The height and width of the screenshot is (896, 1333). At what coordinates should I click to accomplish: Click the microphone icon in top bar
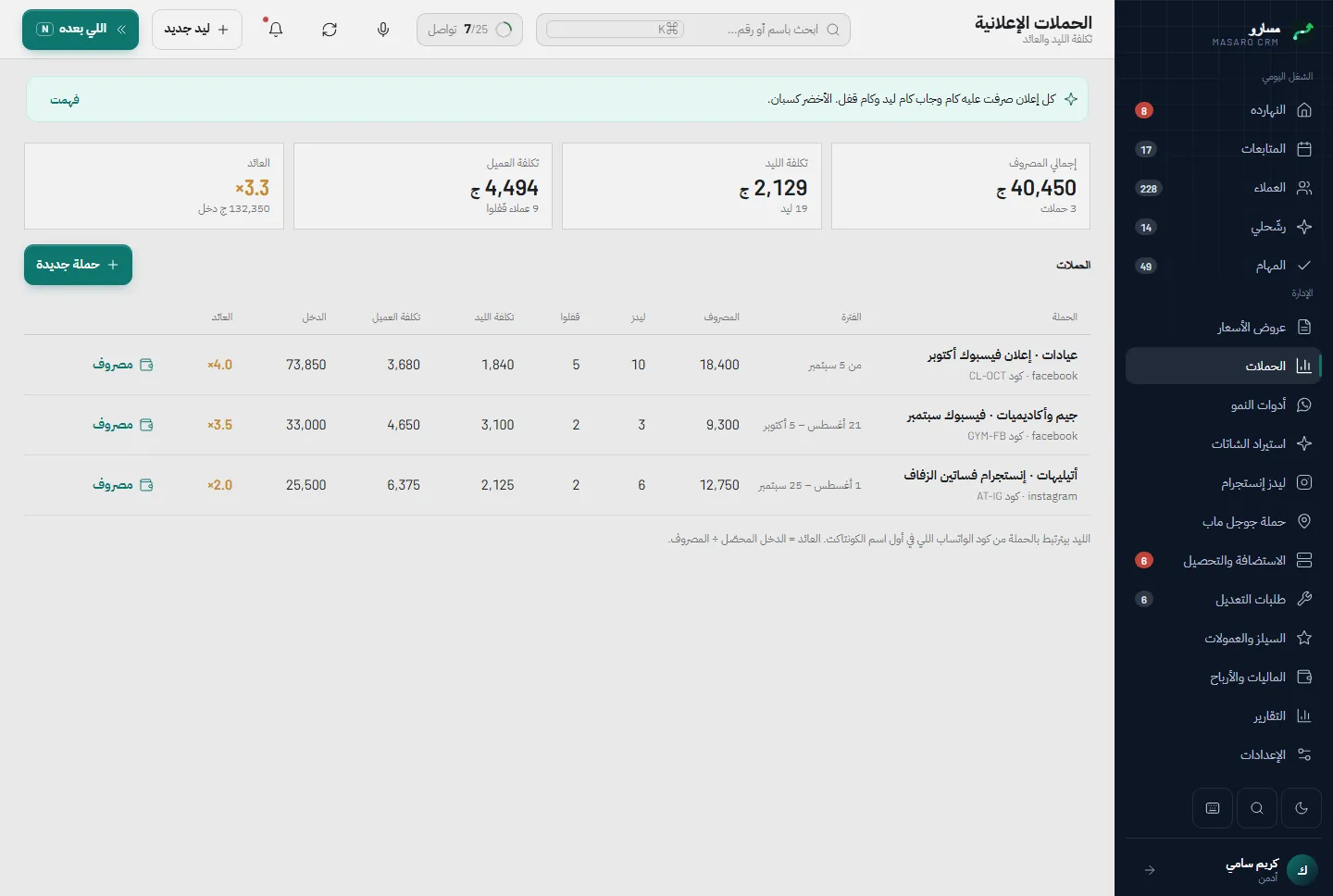(383, 30)
